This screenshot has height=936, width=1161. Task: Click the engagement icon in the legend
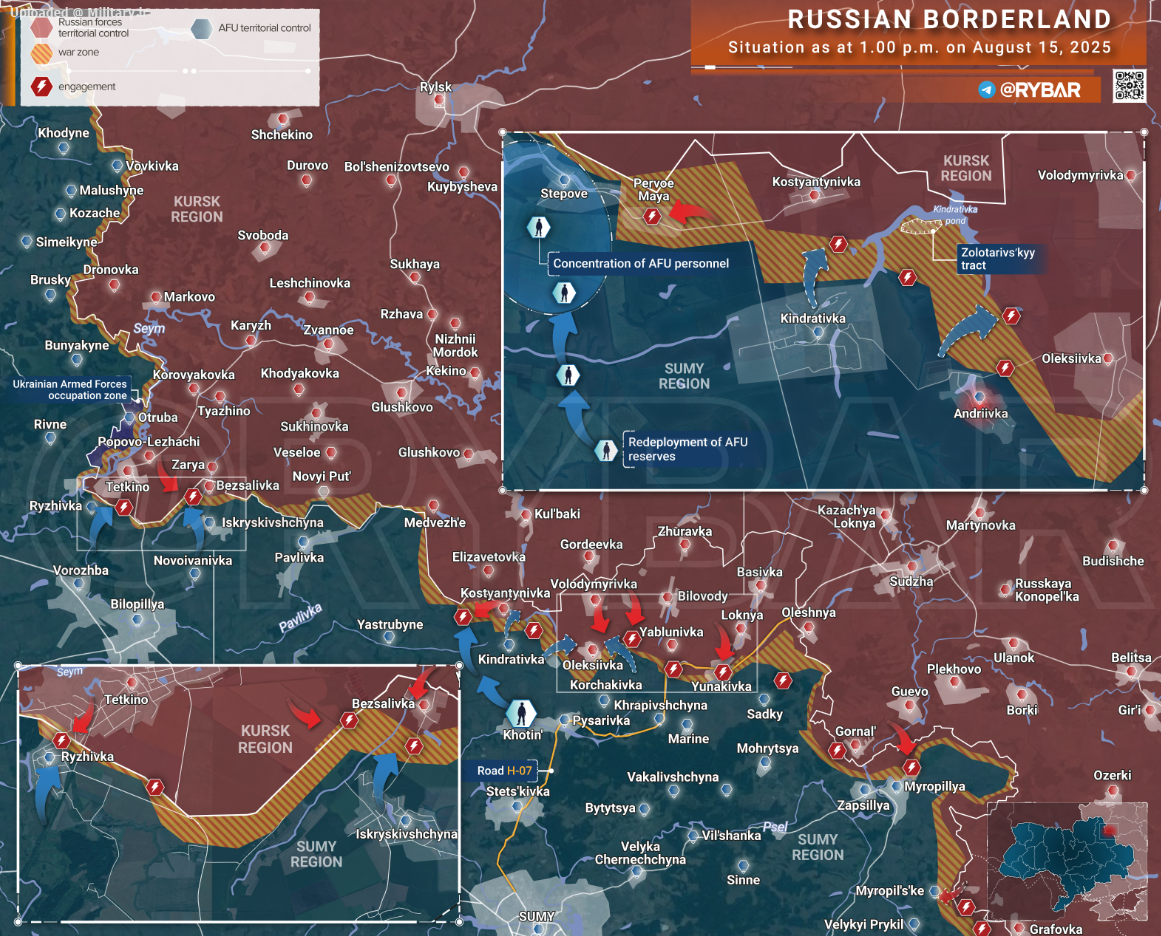tap(41, 87)
